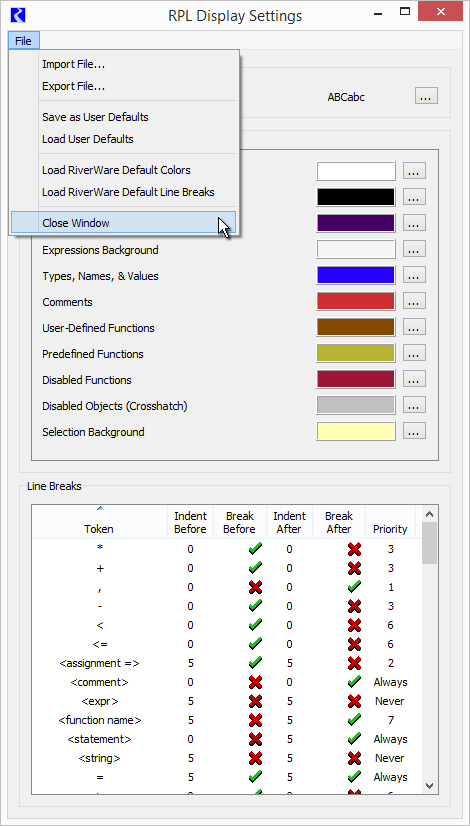Click ellipsis button next to white swatch
Screen dimensions: 470x826
click(x=414, y=171)
